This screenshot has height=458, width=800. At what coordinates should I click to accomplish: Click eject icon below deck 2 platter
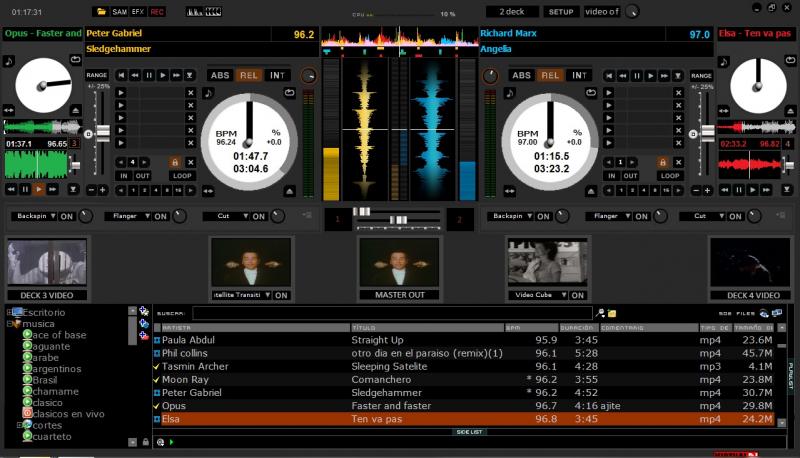pyautogui.click(x=591, y=191)
